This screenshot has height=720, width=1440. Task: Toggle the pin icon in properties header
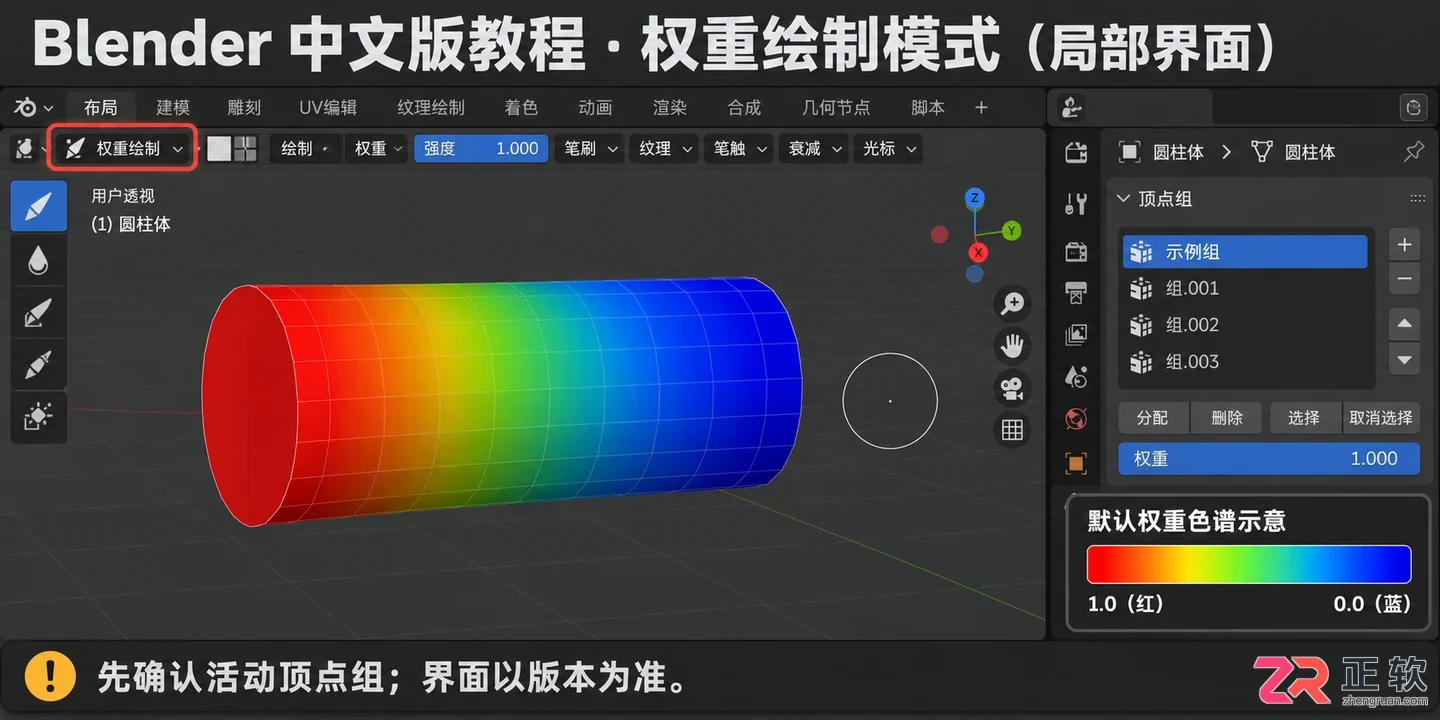click(x=1414, y=152)
